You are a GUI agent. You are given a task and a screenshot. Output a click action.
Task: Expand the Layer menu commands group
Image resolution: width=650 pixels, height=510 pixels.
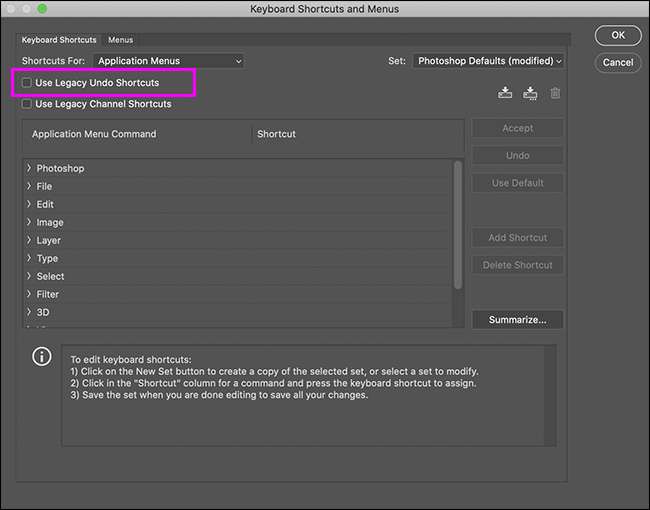click(29, 240)
